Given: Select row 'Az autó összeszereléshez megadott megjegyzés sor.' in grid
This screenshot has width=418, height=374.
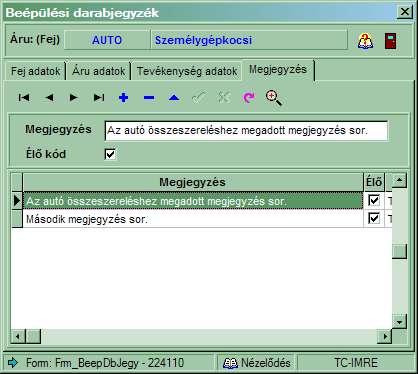Looking at the screenshot, I should coord(193,201).
